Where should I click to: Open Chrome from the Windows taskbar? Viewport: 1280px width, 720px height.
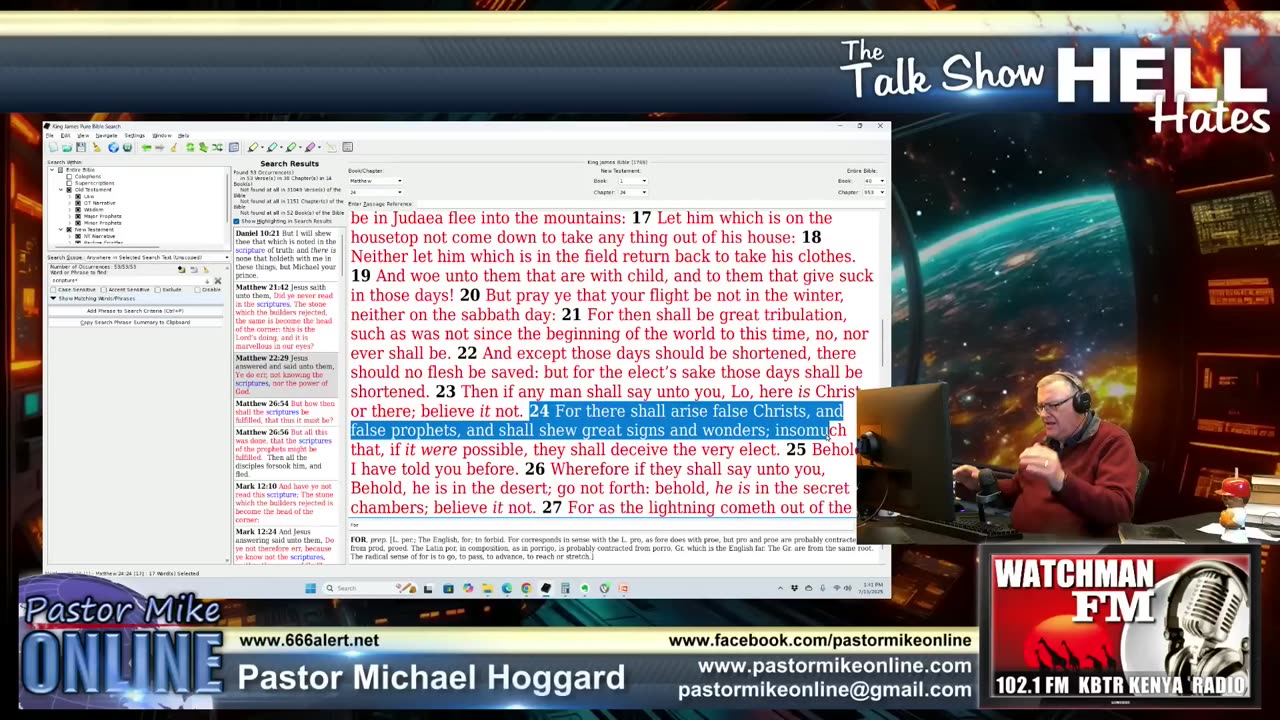(x=526, y=588)
